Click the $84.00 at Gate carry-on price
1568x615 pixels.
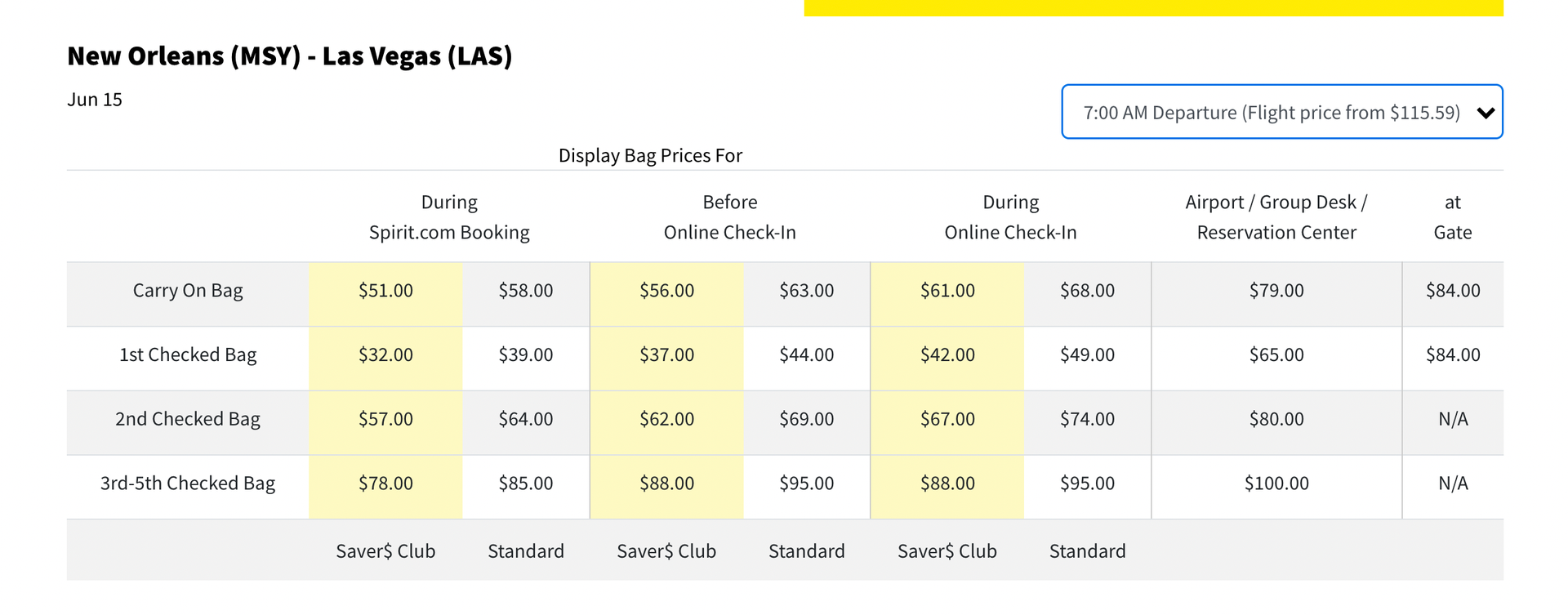tap(1453, 290)
